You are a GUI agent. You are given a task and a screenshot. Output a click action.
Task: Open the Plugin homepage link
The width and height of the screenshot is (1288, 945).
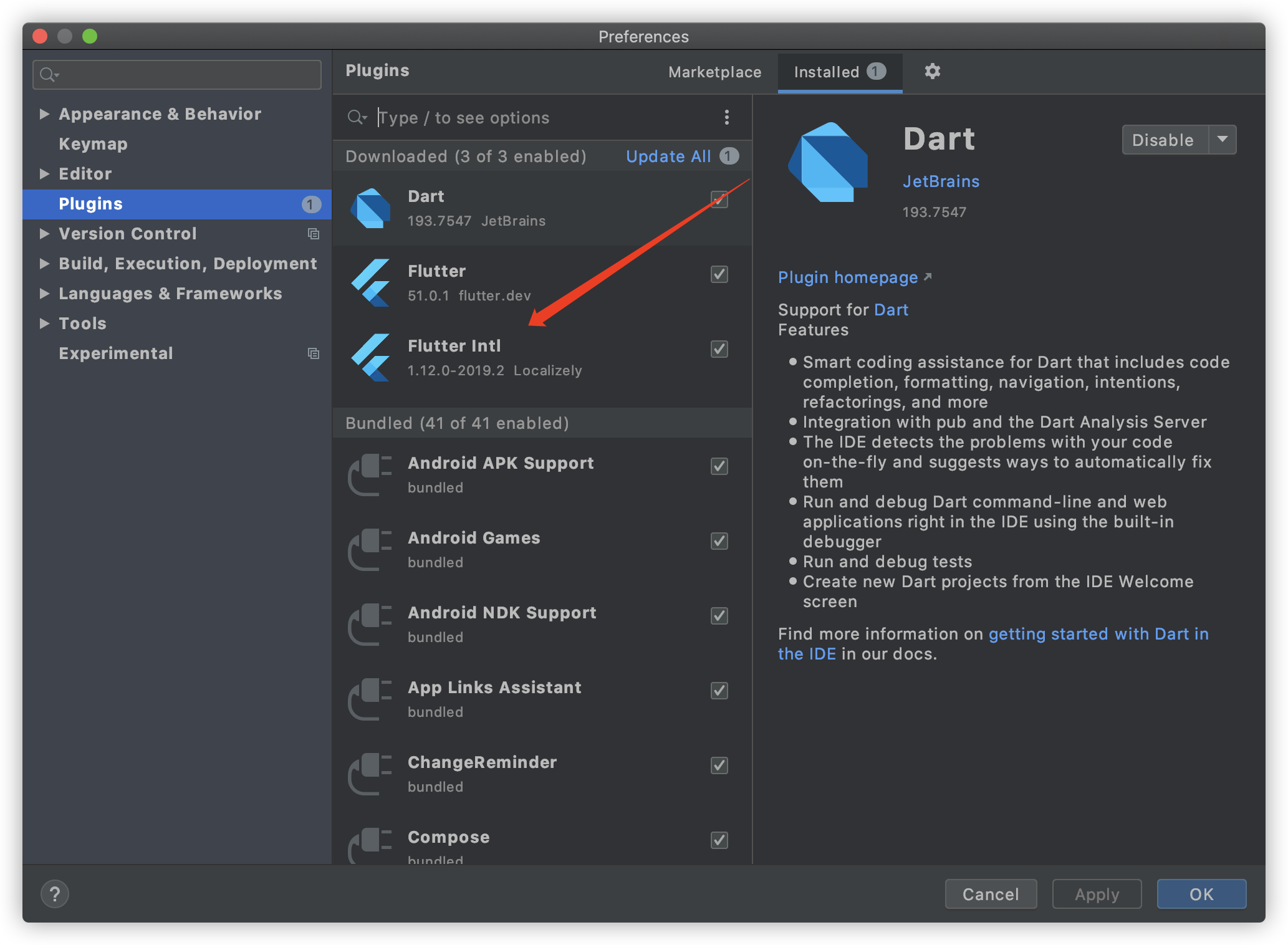point(848,277)
